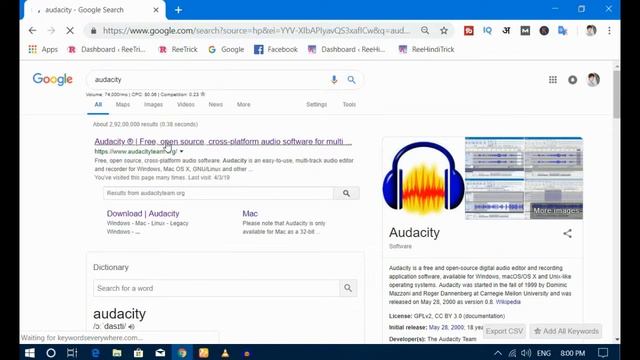Screen dimensions: 640x360
Task: Open the M extension icon
Action: point(525,31)
